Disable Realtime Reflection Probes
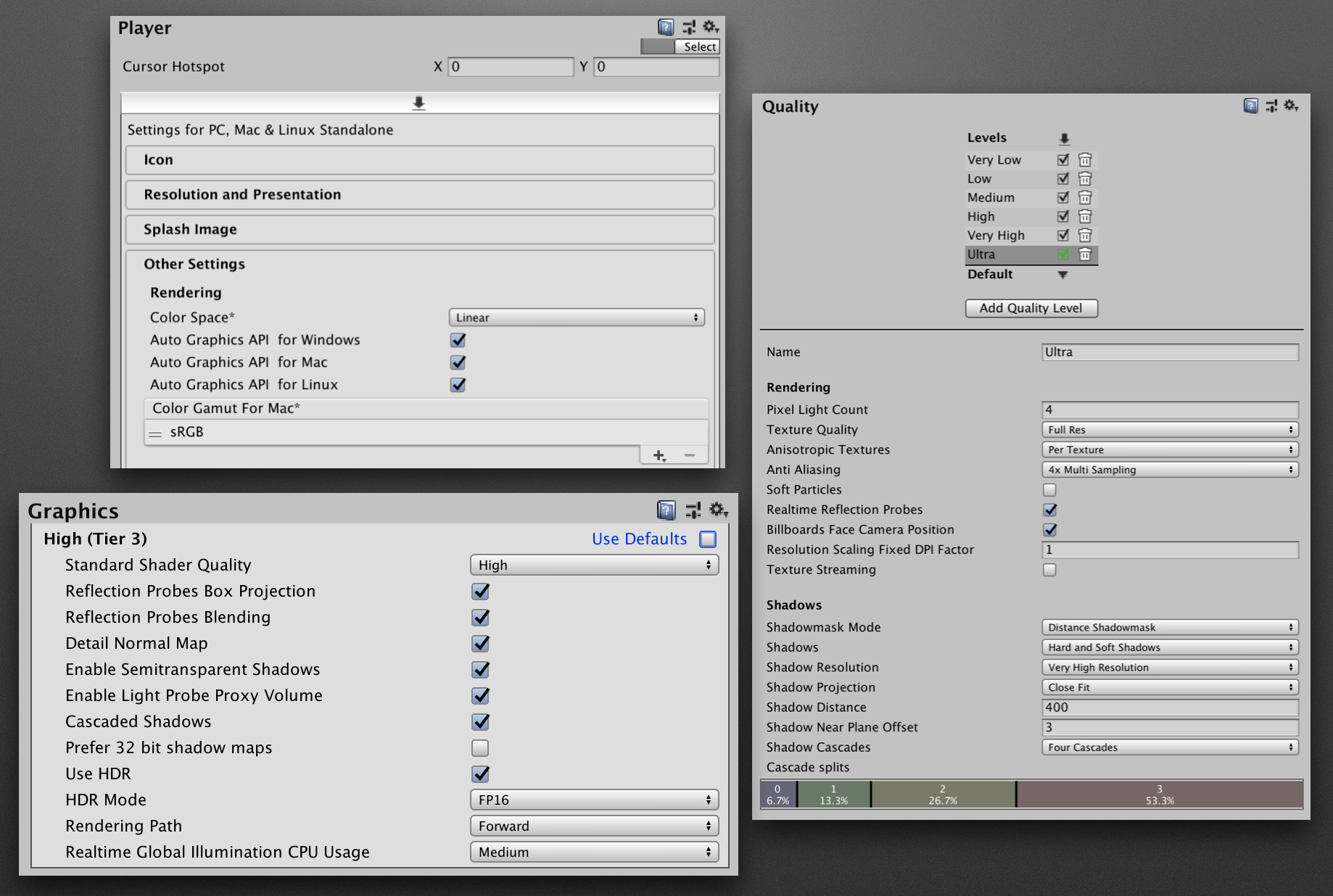 (1049, 510)
